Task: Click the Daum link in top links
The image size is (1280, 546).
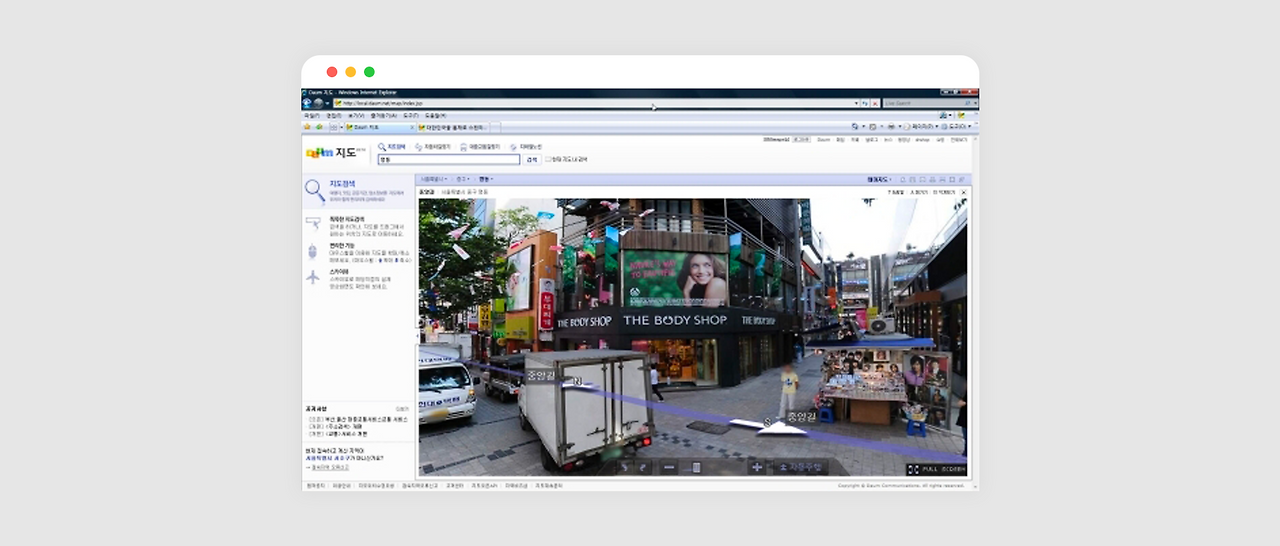Action: point(824,140)
